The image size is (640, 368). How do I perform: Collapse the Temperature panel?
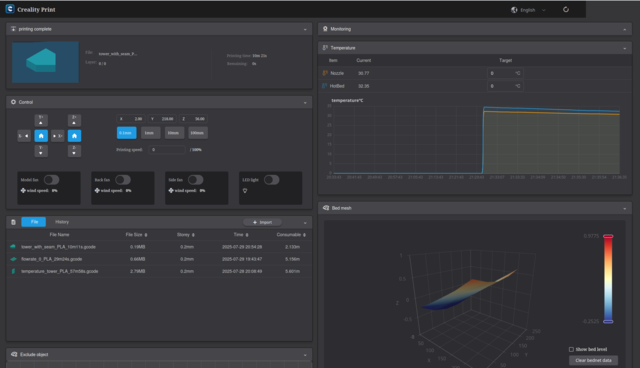(624, 48)
